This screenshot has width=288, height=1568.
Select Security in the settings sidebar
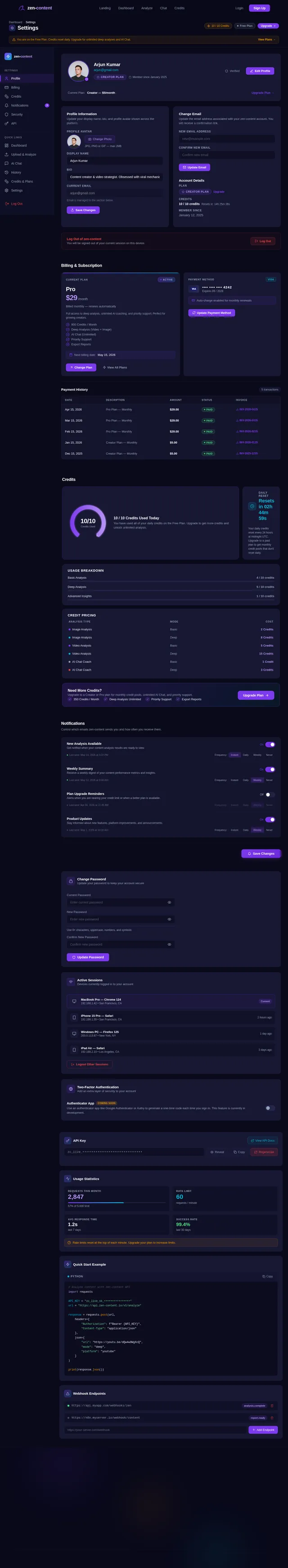17,114
